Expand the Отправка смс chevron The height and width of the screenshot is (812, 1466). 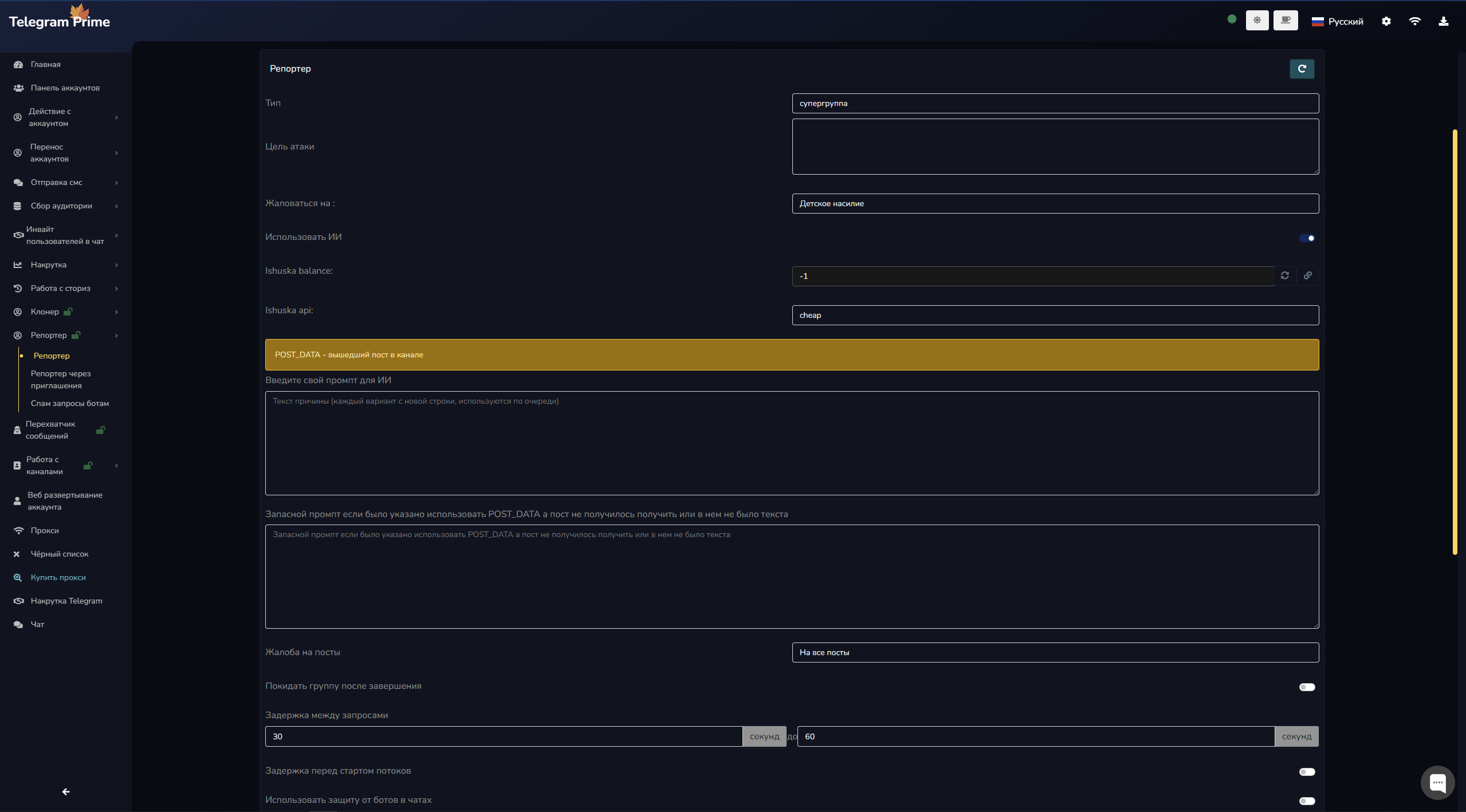116,183
